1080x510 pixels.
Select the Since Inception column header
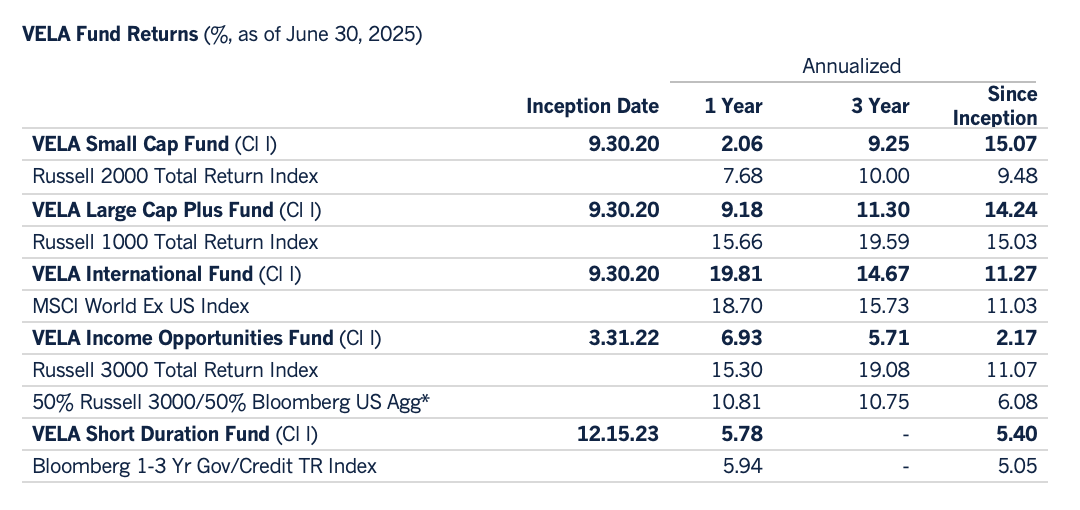pyautogui.click(x=995, y=105)
